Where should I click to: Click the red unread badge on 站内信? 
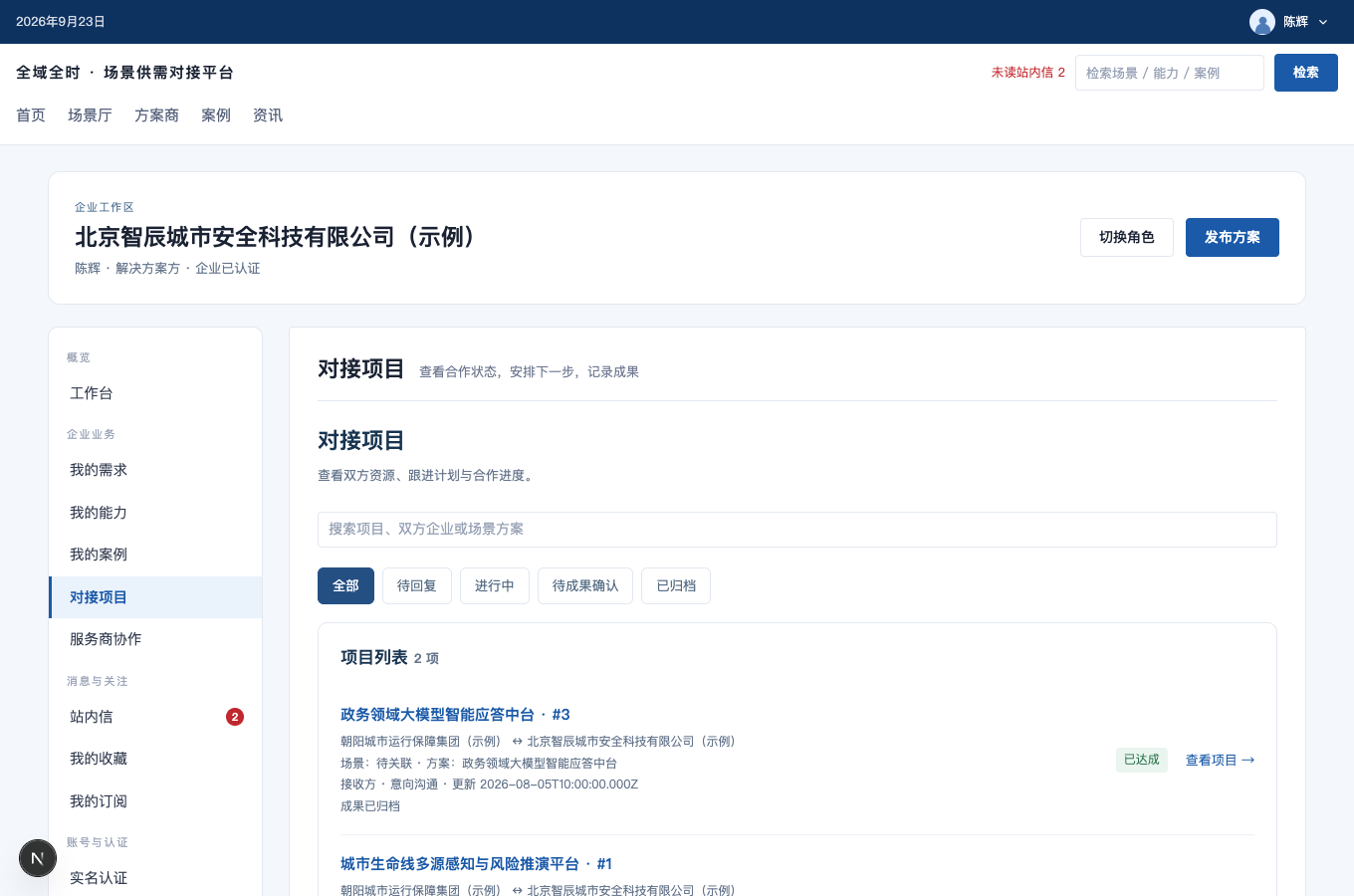235,717
